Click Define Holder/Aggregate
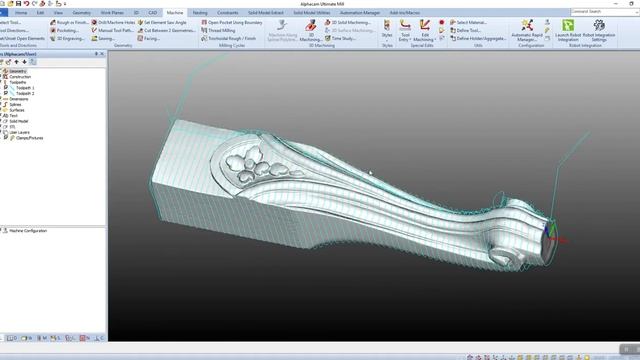 (478, 38)
